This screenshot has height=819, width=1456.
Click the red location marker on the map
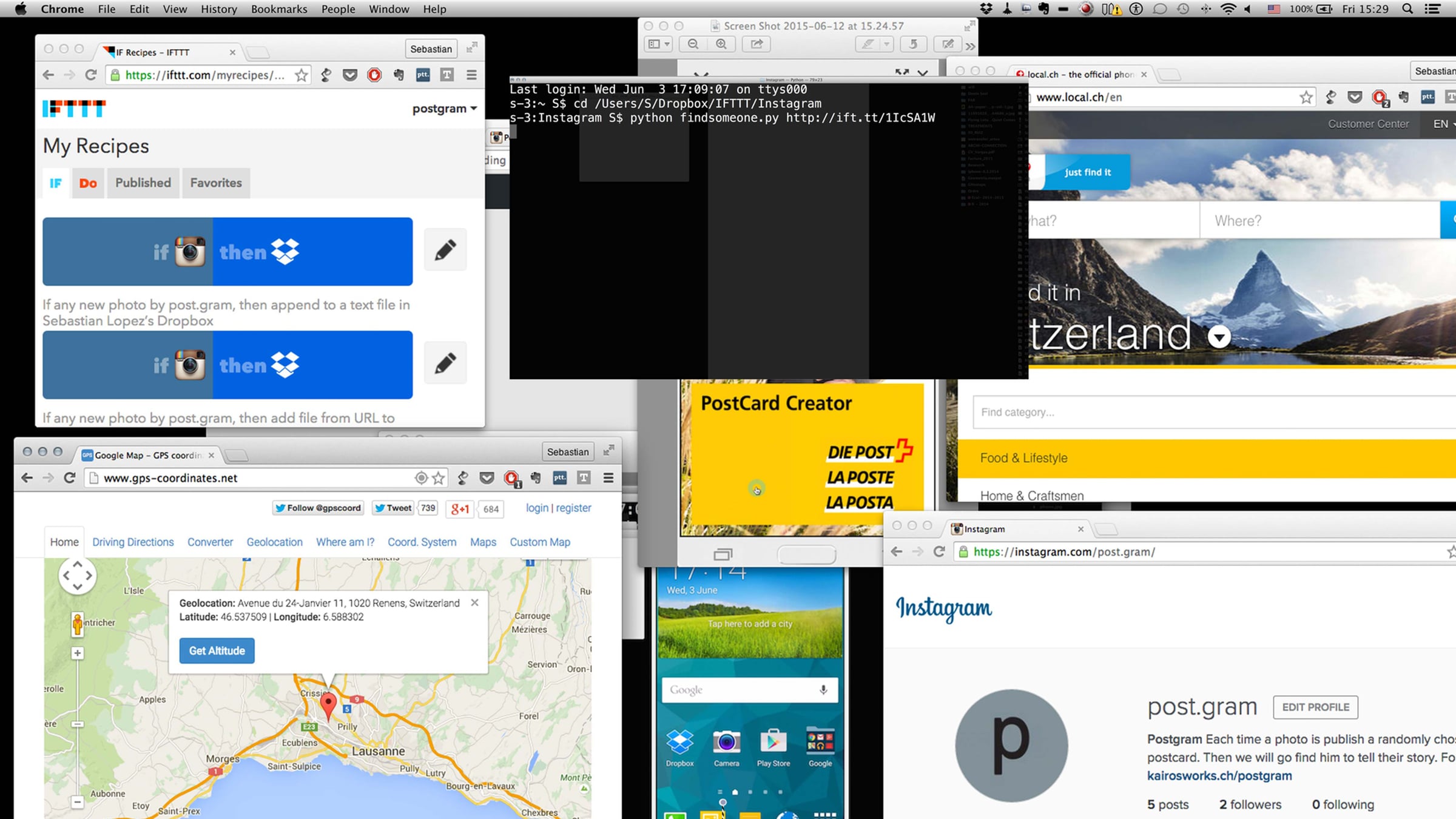pos(328,707)
